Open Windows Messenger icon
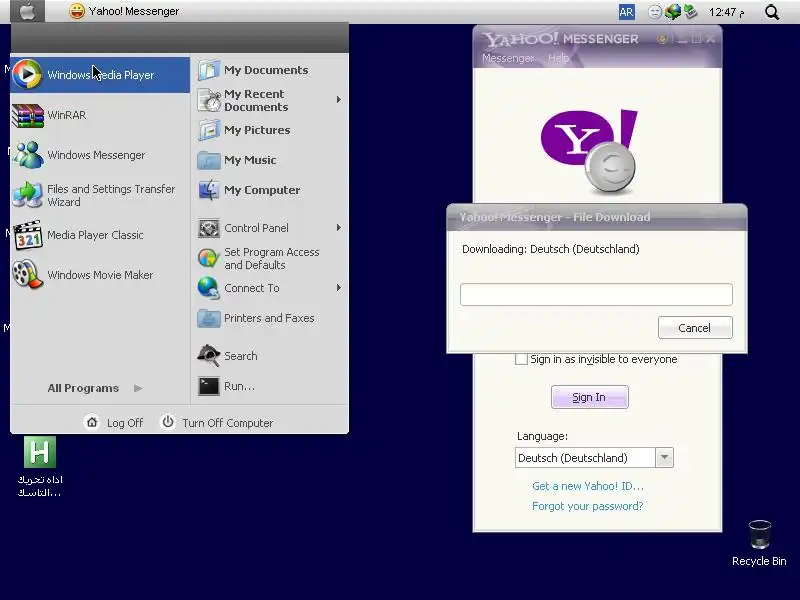The image size is (800, 600). pyautogui.click(x=28, y=155)
